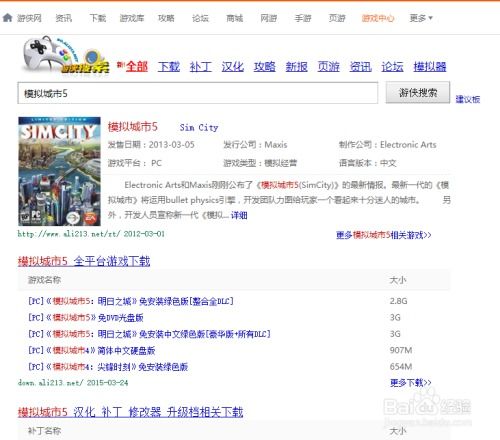Screen dimensions: 500x440
Task: Click the home icon beside 游侠网
Action: click(x=7, y=18)
